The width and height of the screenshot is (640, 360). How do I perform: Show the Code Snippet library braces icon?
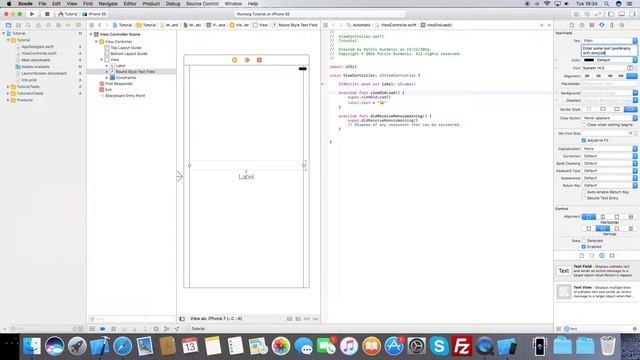[592, 256]
